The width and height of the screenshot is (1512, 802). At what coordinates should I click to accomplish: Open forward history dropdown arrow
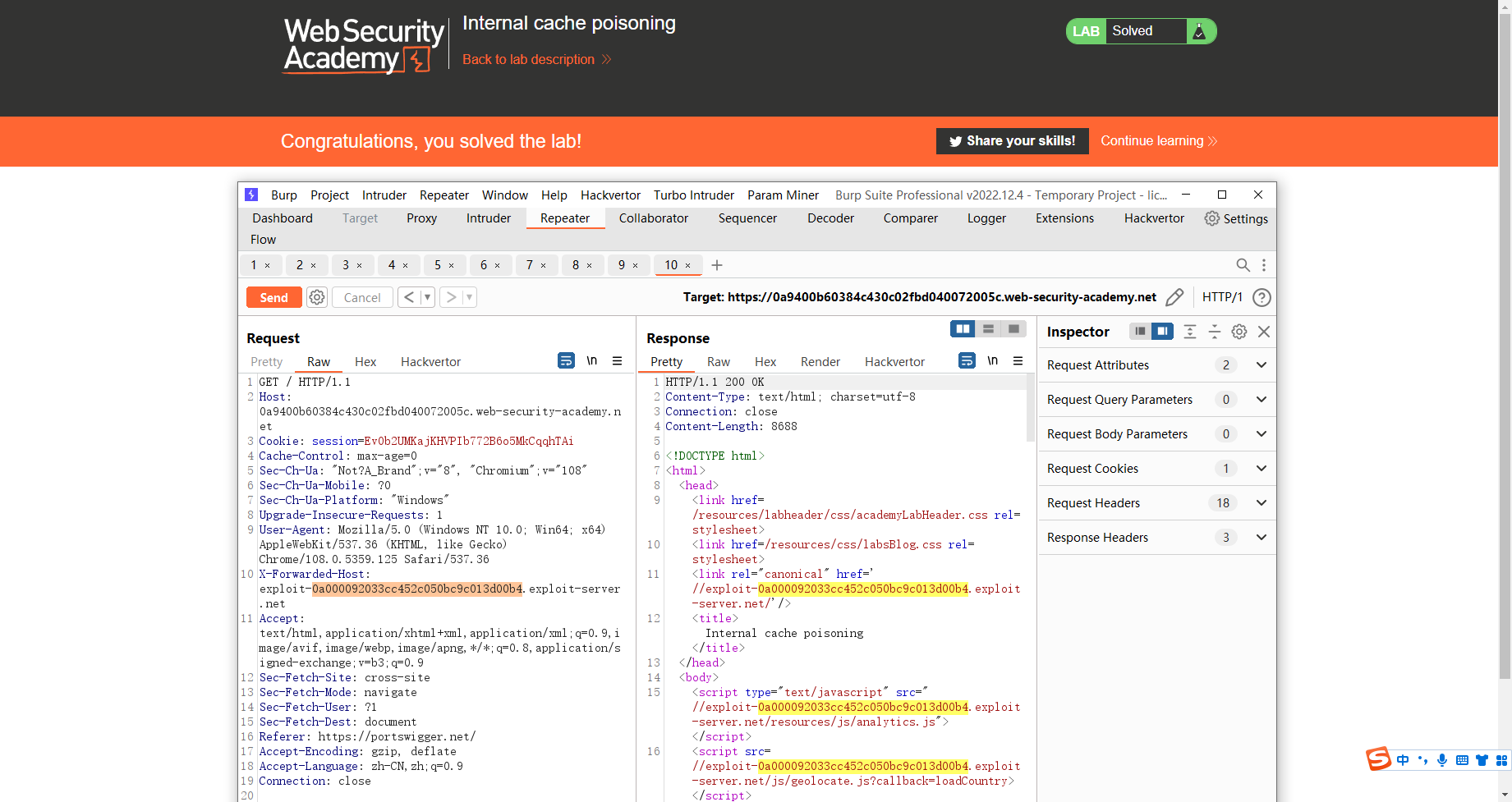pos(470,297)
